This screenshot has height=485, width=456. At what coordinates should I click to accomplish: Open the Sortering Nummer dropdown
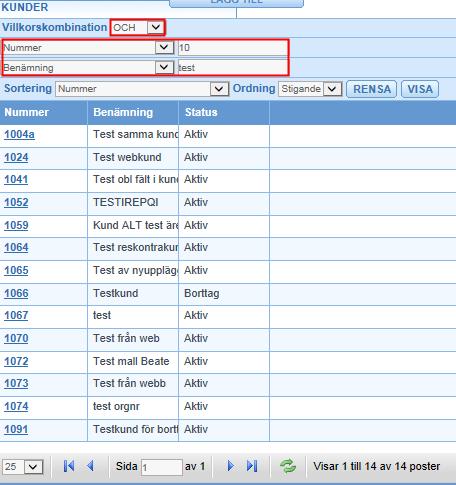click(x=142, y=89)
